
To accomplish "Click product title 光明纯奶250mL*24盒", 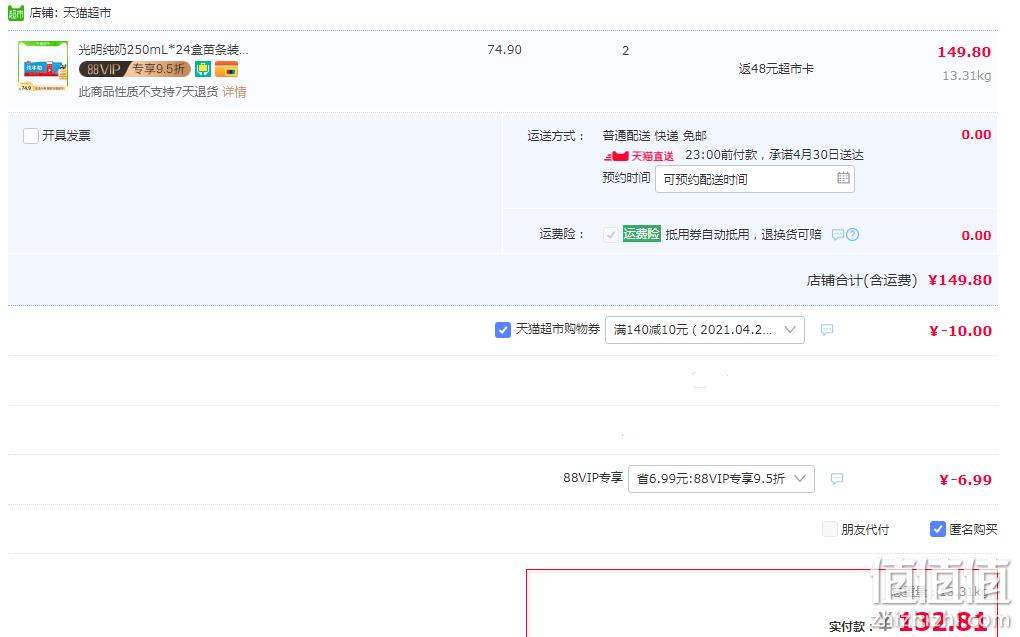I will point(163,49).
